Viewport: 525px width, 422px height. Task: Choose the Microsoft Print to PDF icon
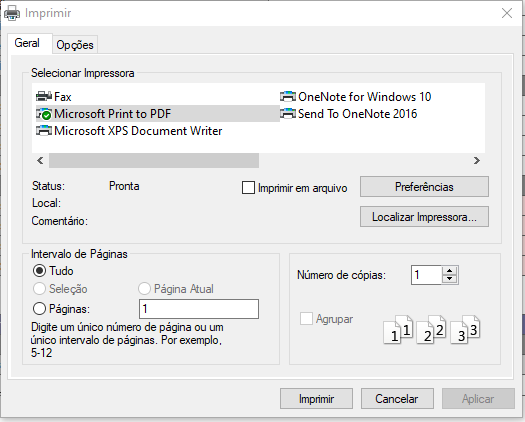point(44,114)
